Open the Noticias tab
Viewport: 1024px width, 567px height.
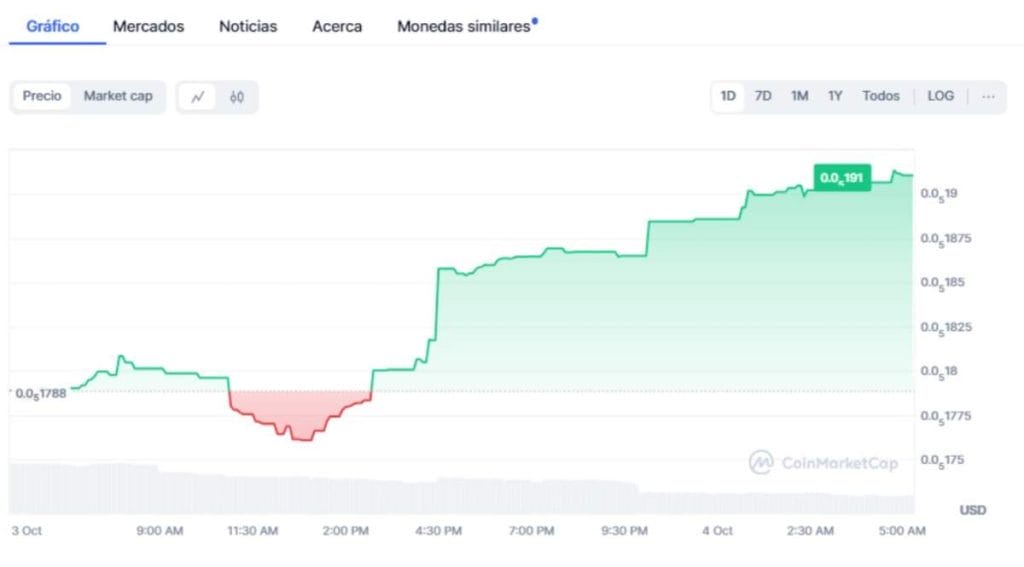click(x=248, y=26)
